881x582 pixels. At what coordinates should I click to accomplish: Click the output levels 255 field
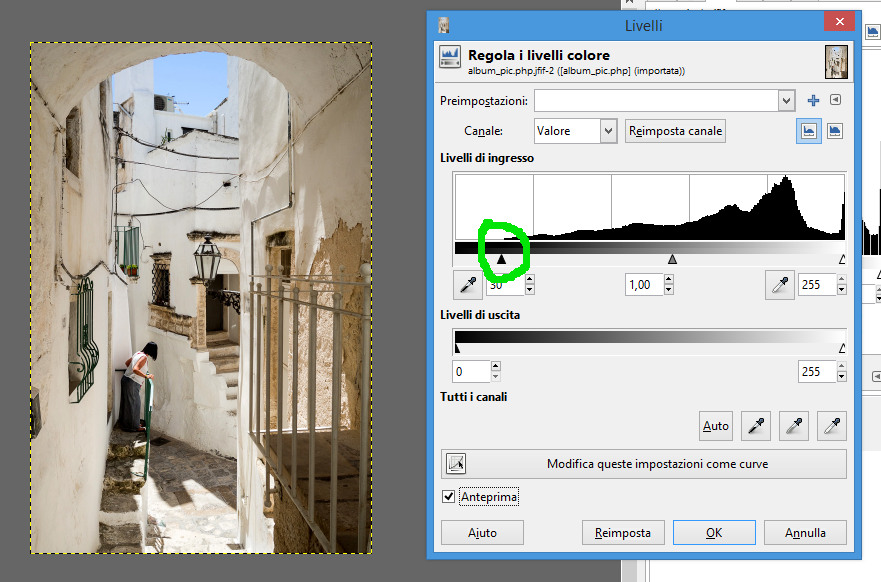click(817, 372)
